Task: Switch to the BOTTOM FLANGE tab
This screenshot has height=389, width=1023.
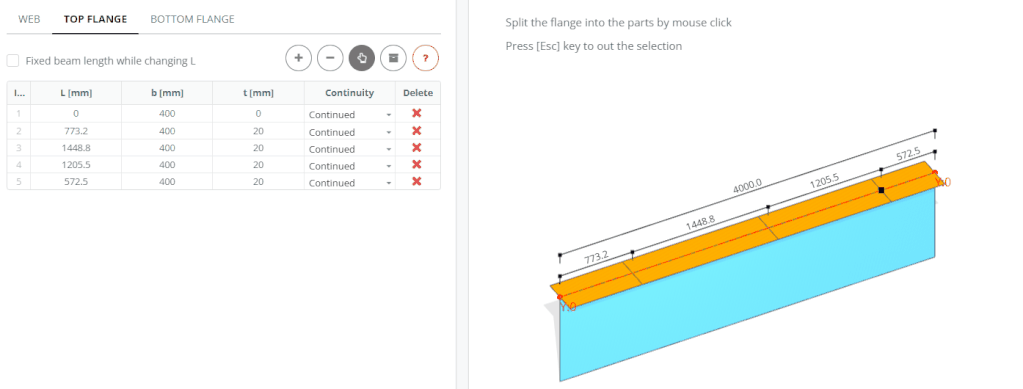Action: point(192,19)
